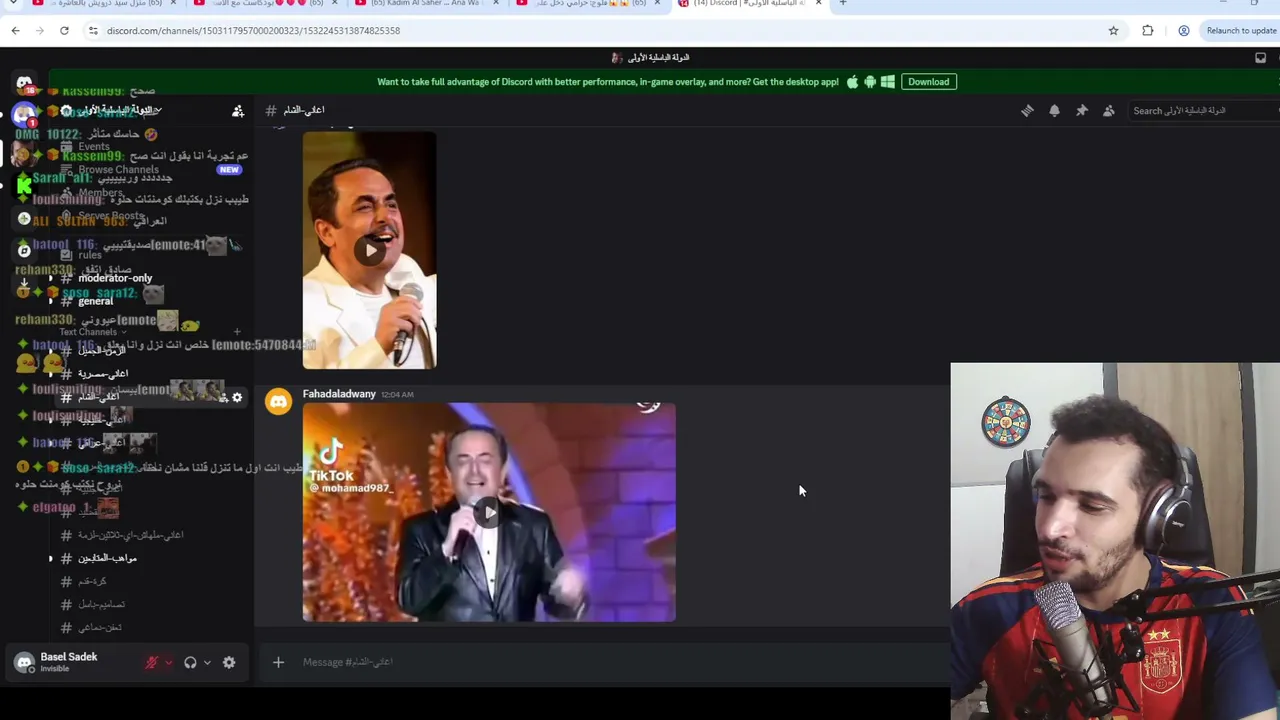1280x720 pixels.
Task: View site information icon in address bar
Action: [93, 31]
